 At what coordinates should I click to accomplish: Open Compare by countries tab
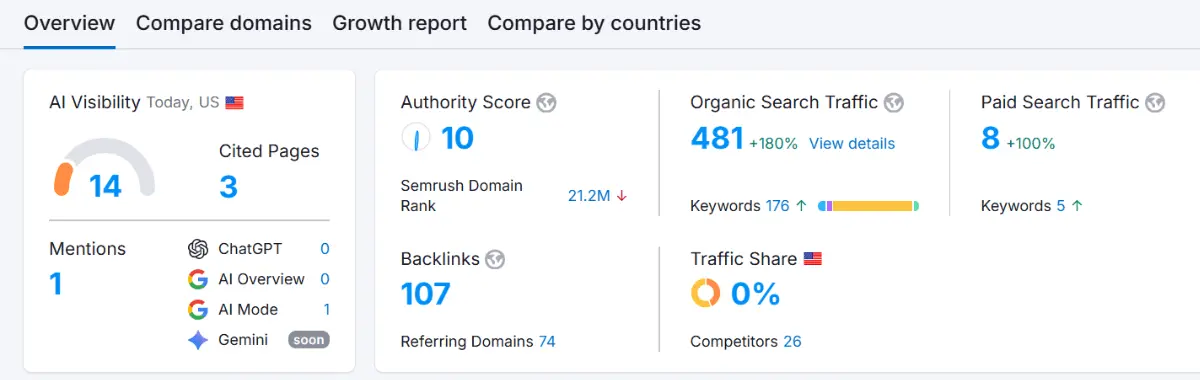click(x=594, y=23)
